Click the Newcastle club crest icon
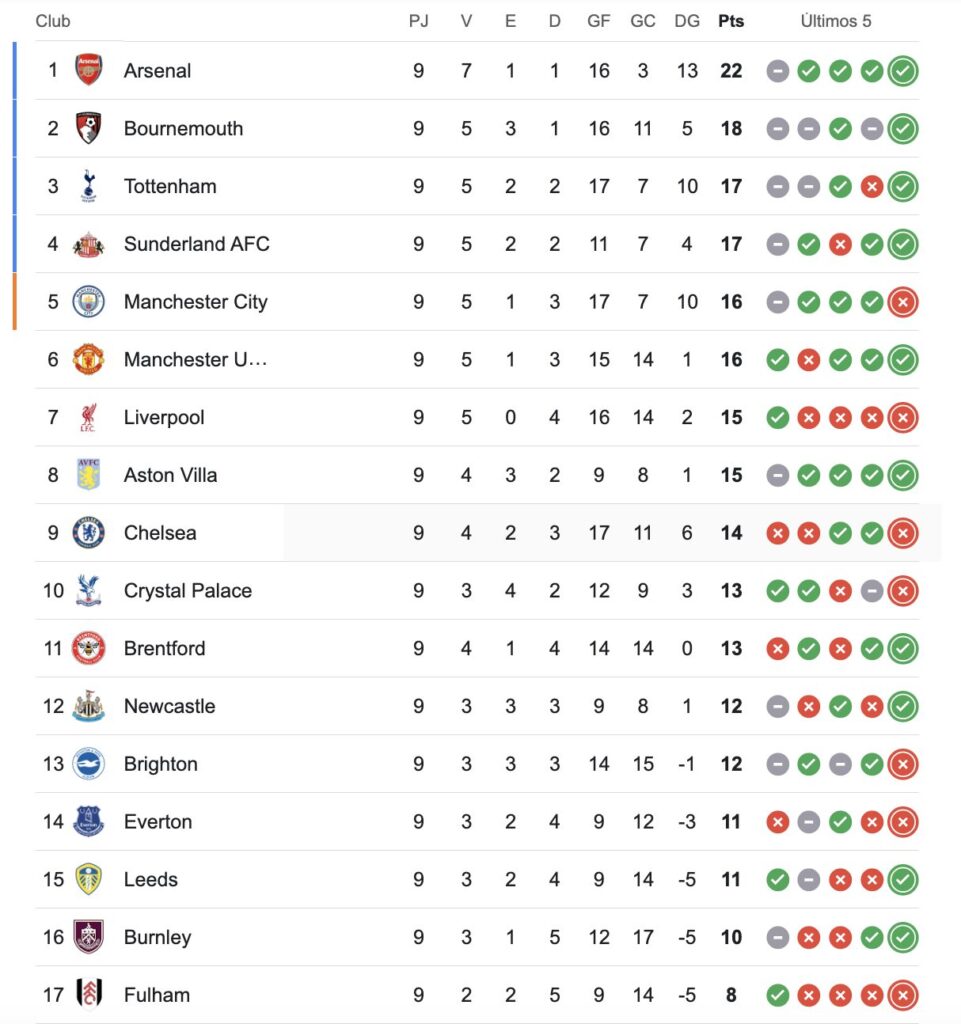The image size is (961, 1024). pyautogui.click(x=89, y=706)
